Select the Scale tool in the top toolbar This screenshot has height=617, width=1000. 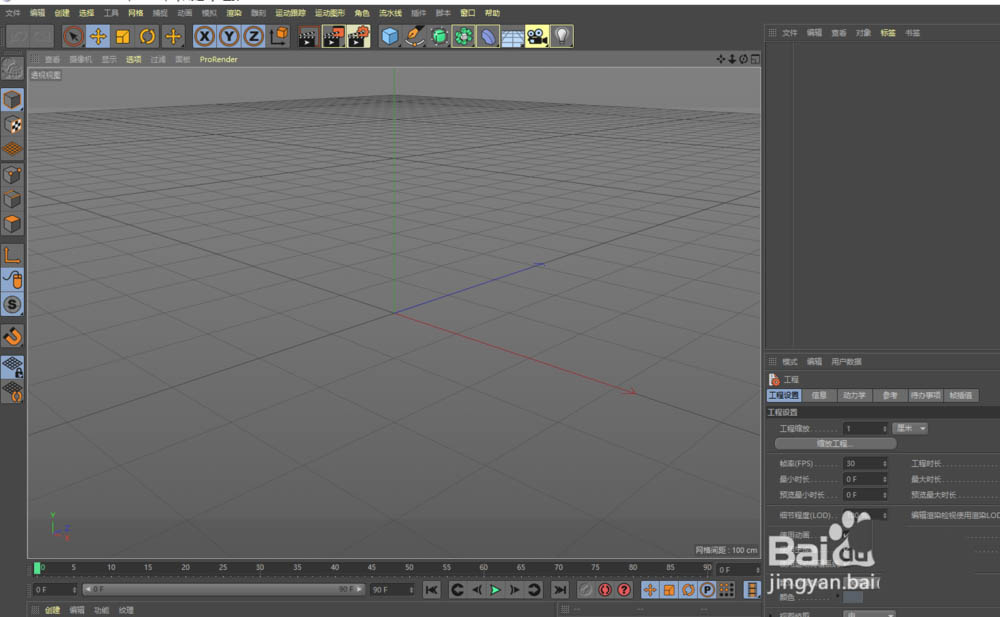(123, 37)
